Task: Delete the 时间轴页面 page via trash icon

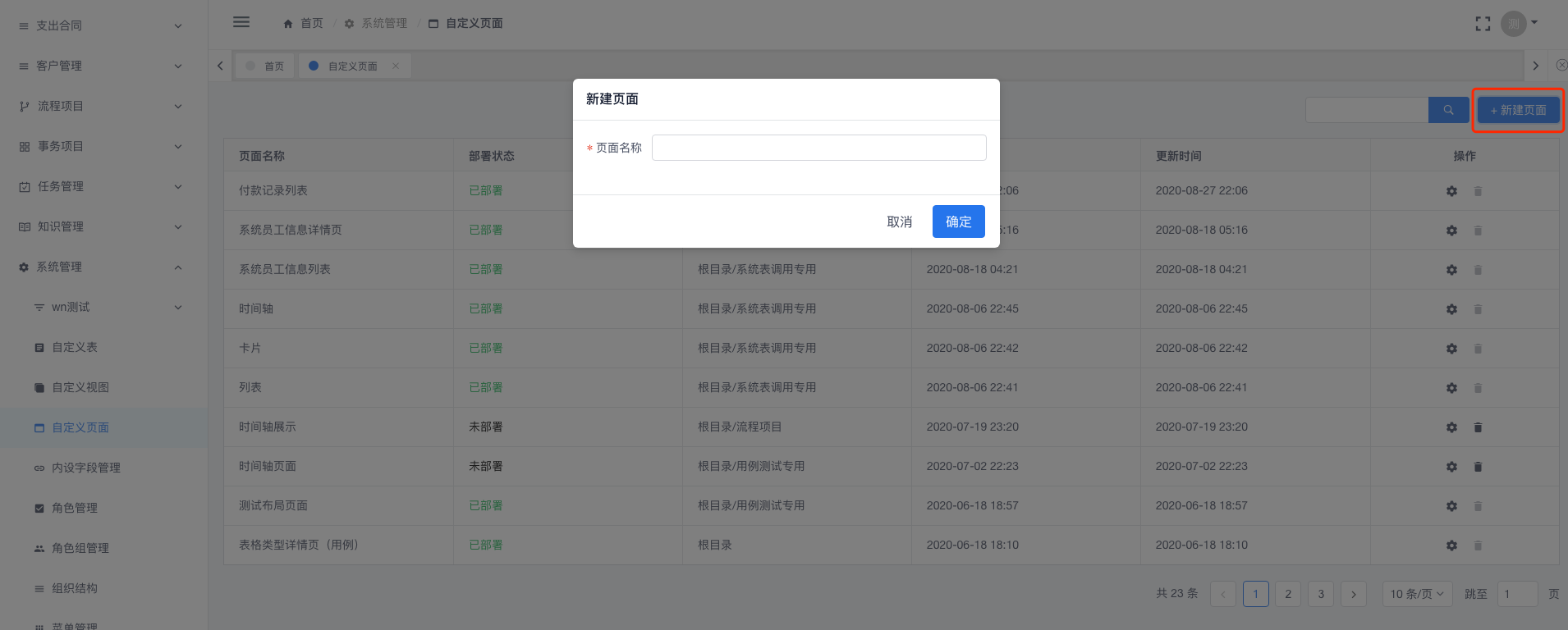Action: coord(1478,467)
